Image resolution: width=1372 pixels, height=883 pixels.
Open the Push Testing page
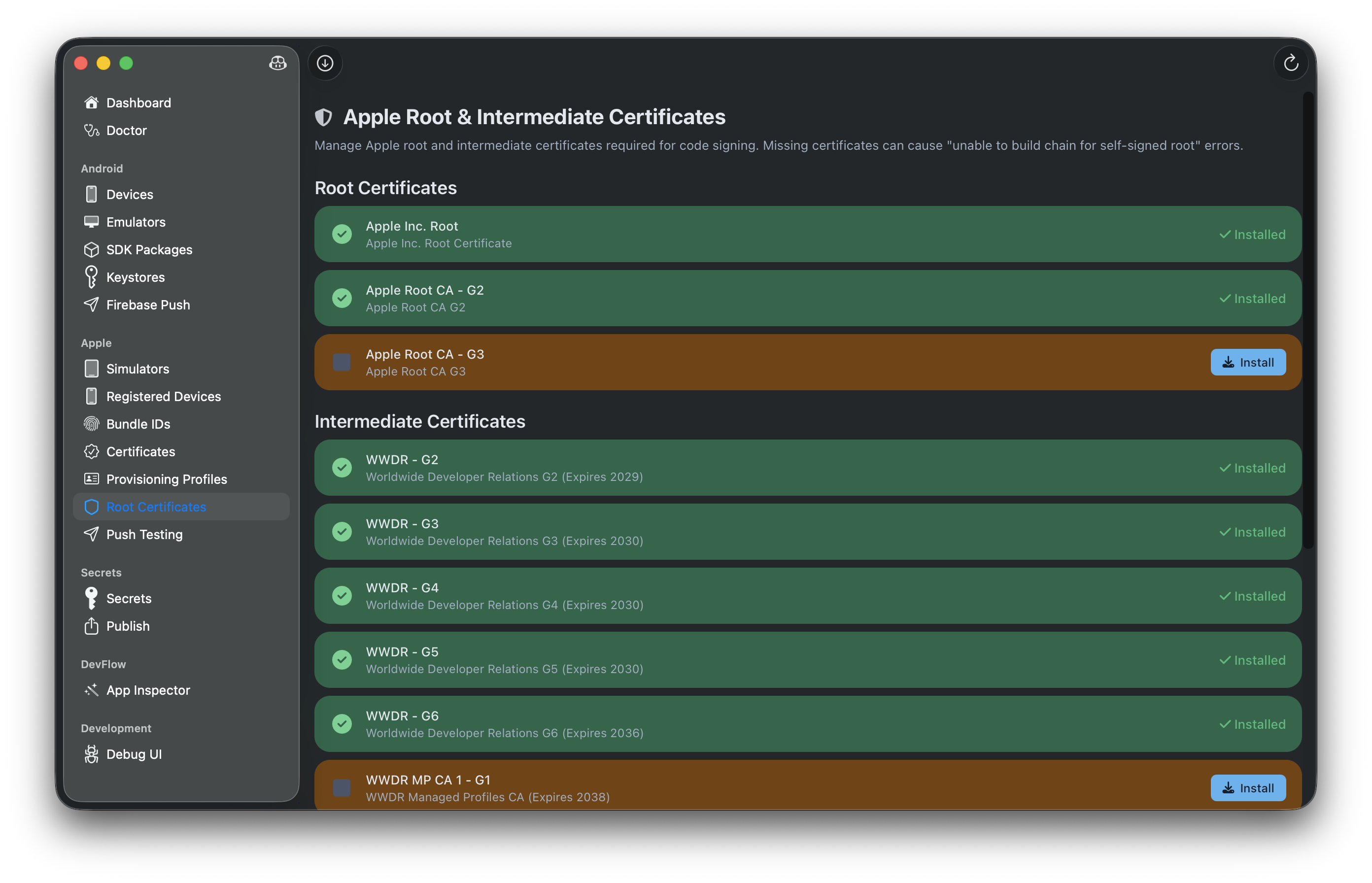coord(181,534)
